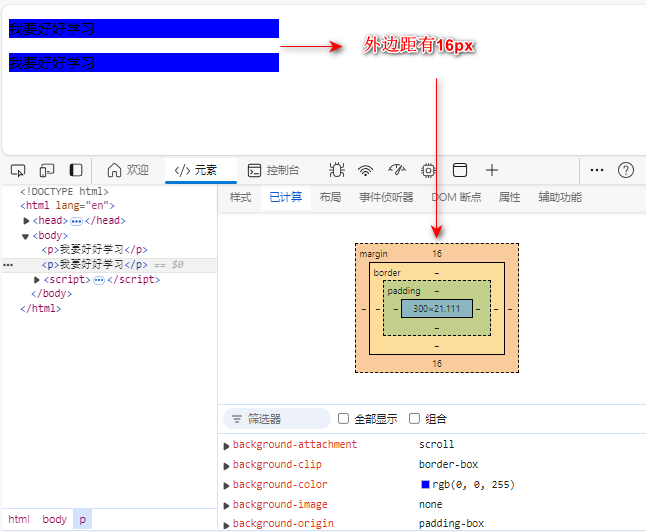Activate the inspect element picker icon
The image size is (646, 532).
coord(18,170)
